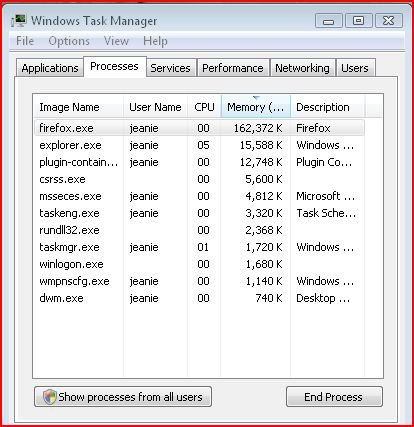Click the 1,680 K memory value
414x427 pixels.
click(x=264, y=264)
